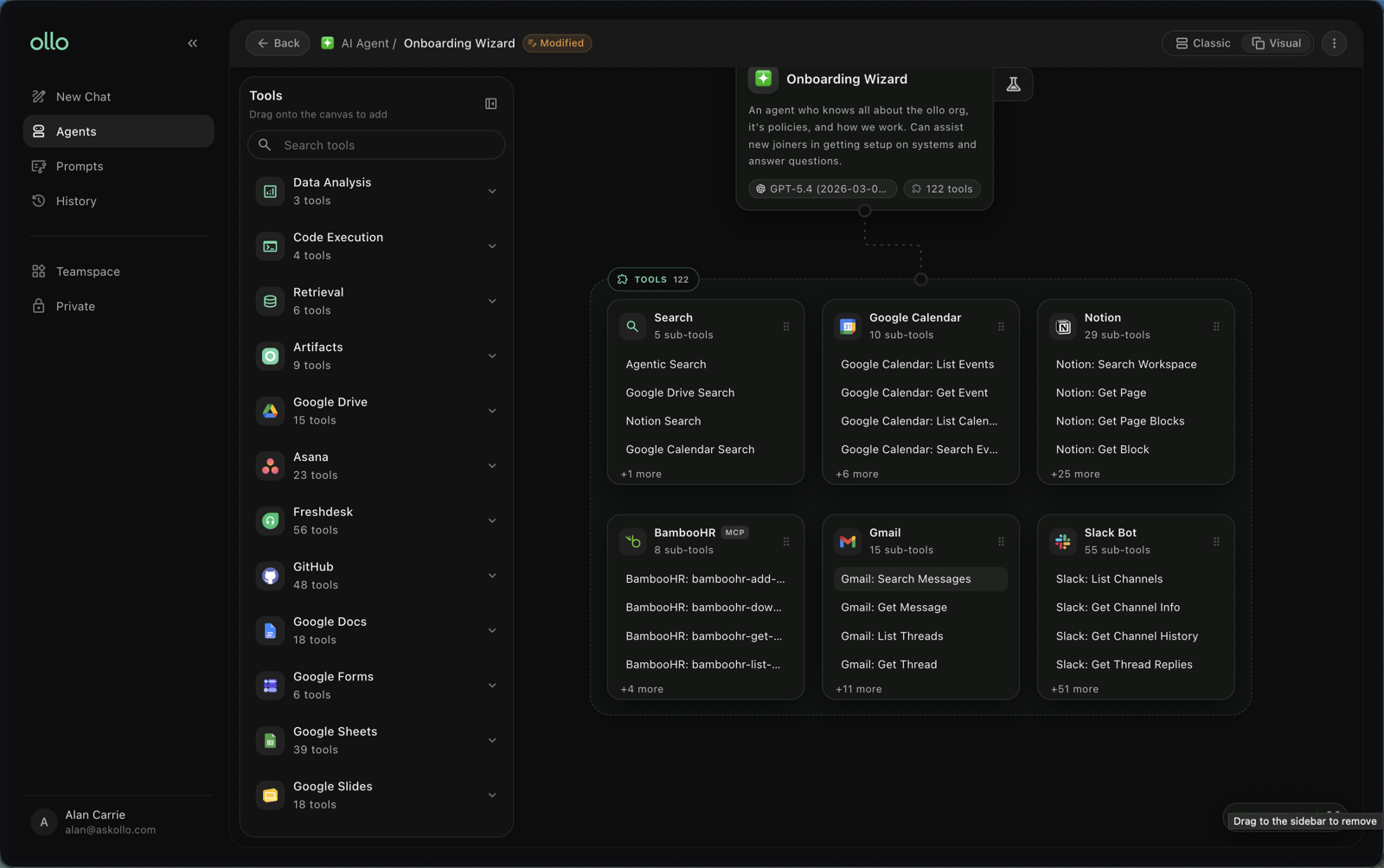The width and height of the screenshot is (1384, 868).
Task: Open Alan Carrie account profile
Action: pos(119,822)
